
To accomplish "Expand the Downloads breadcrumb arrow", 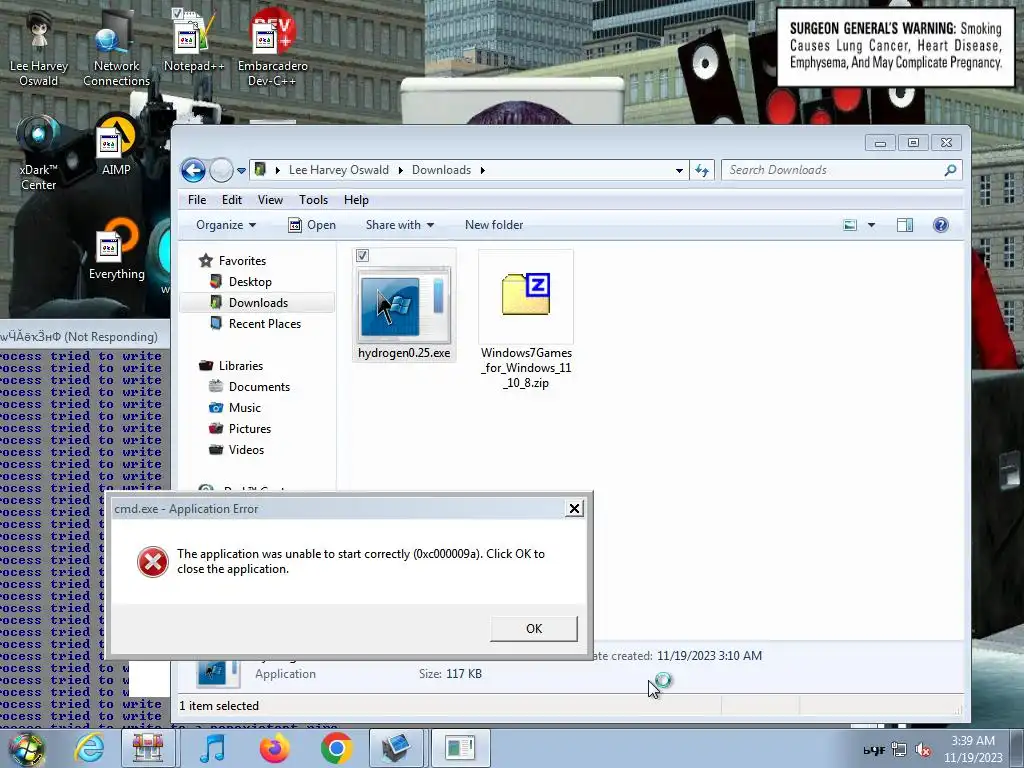I will point(483,170).
